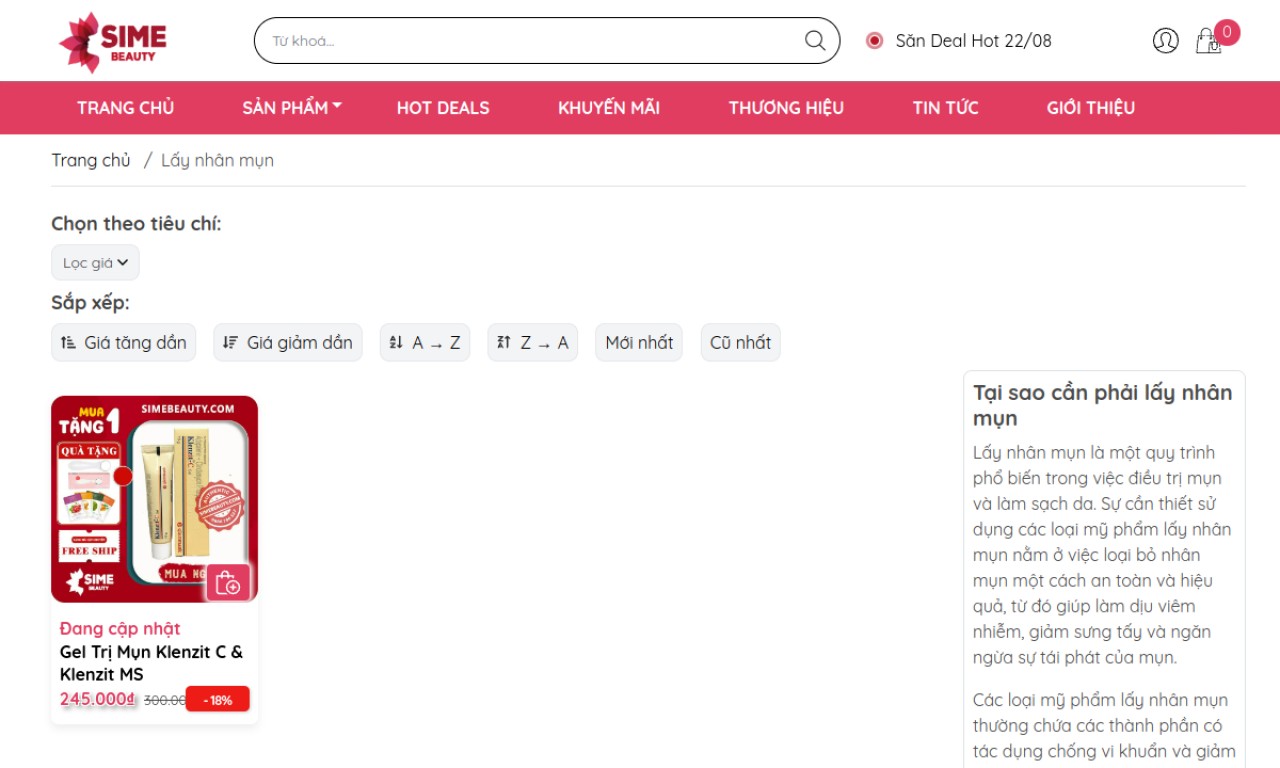Open the Giới thiệu menu item
Viewport: 1280px width, 768px height.
pyautogui.click(x=1091, y=108)
